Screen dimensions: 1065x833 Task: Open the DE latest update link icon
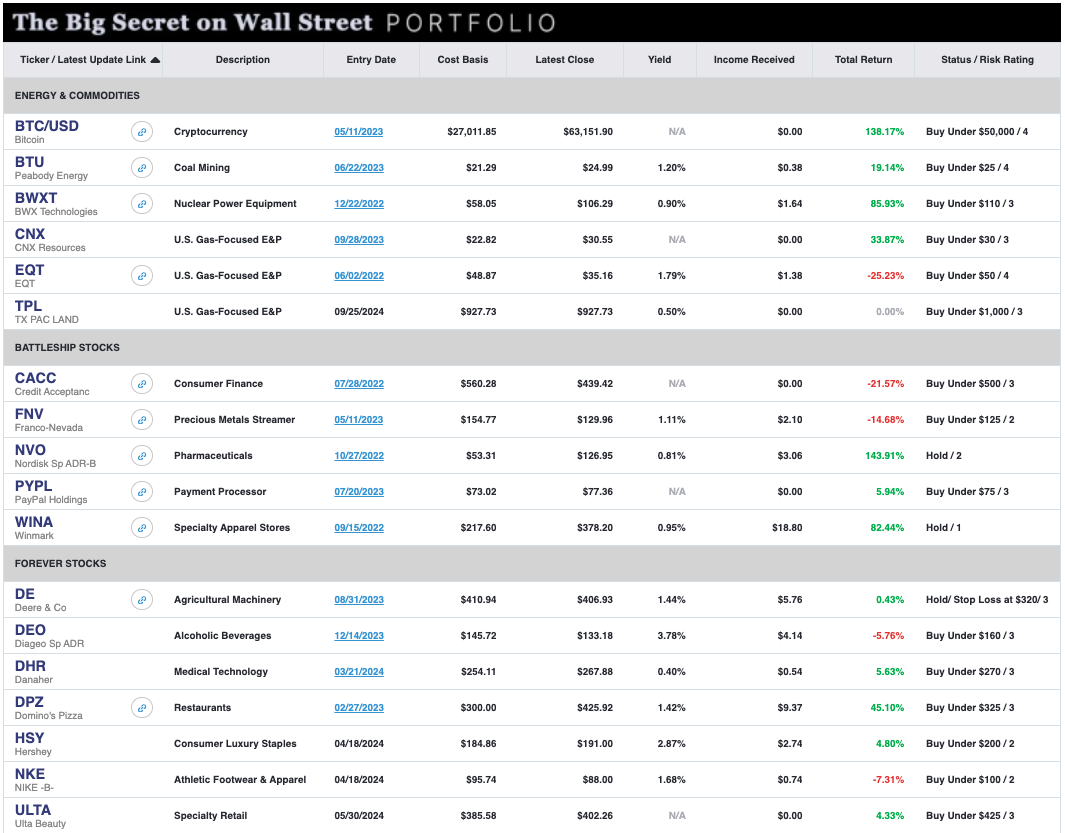[x=142, y=600]
